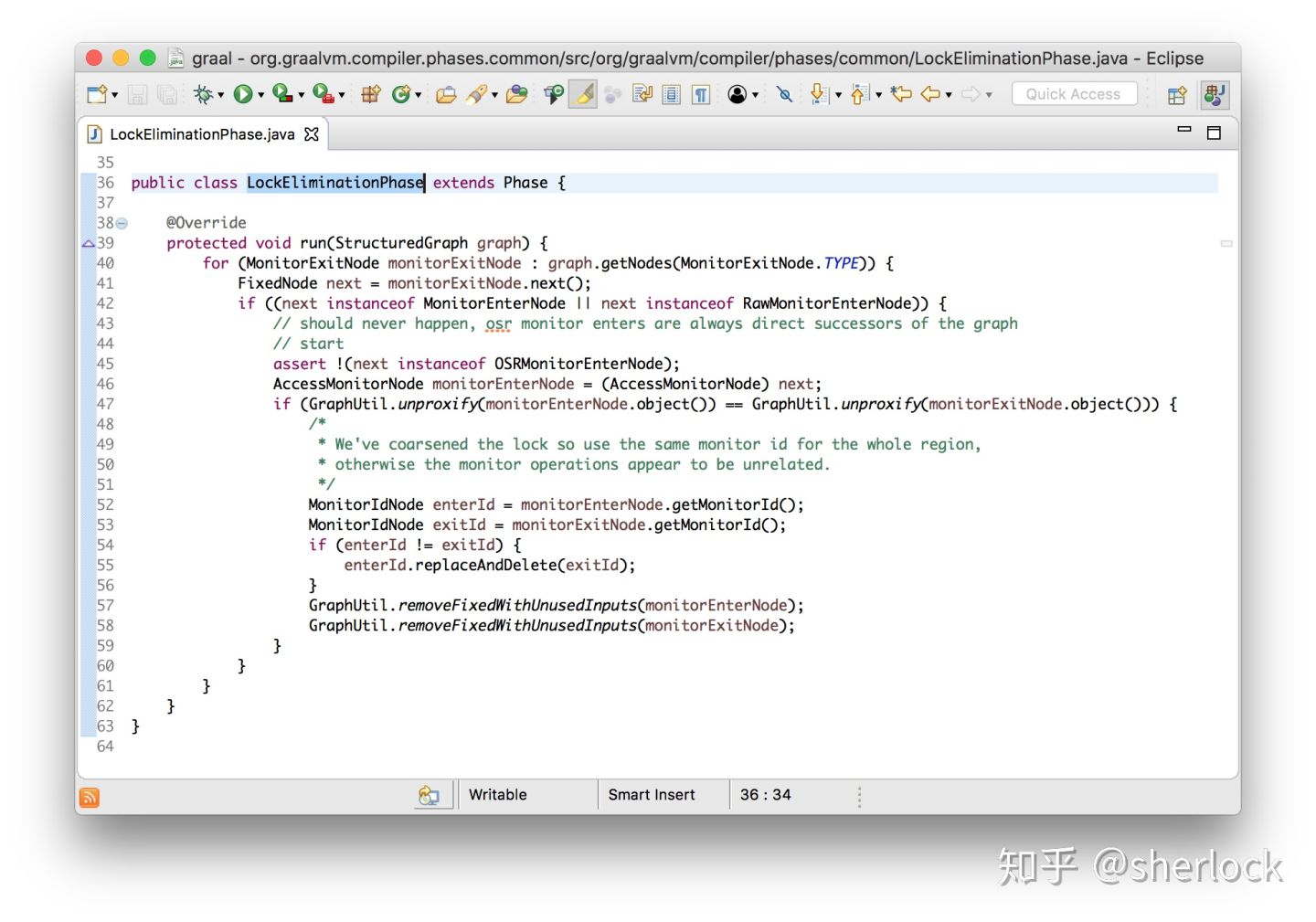Open Back navigation history dropdown arrow
1316x922 pixels.
point(949,95)
